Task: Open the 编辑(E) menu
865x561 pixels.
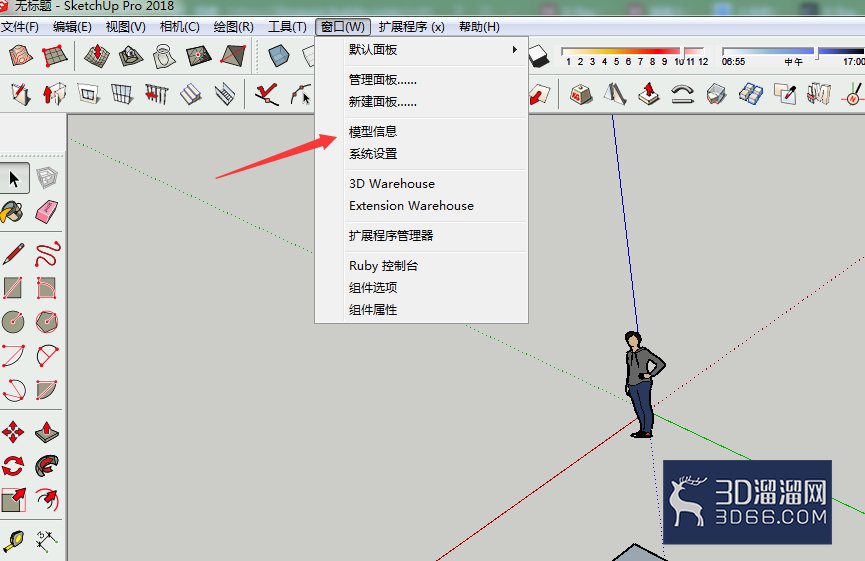Action: click(x=72, y=26)
